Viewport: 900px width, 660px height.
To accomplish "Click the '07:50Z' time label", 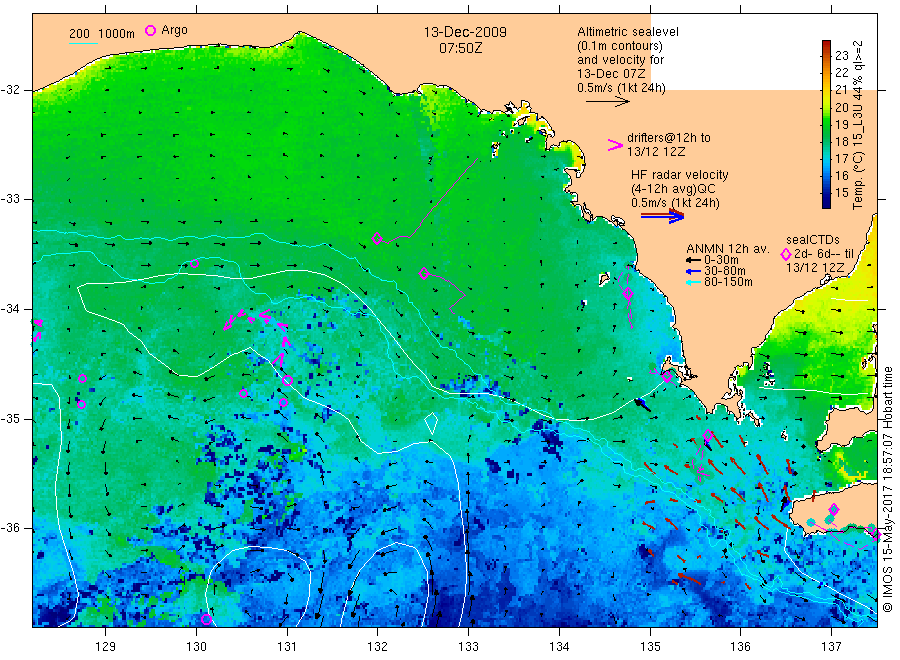I will [460, 48].
